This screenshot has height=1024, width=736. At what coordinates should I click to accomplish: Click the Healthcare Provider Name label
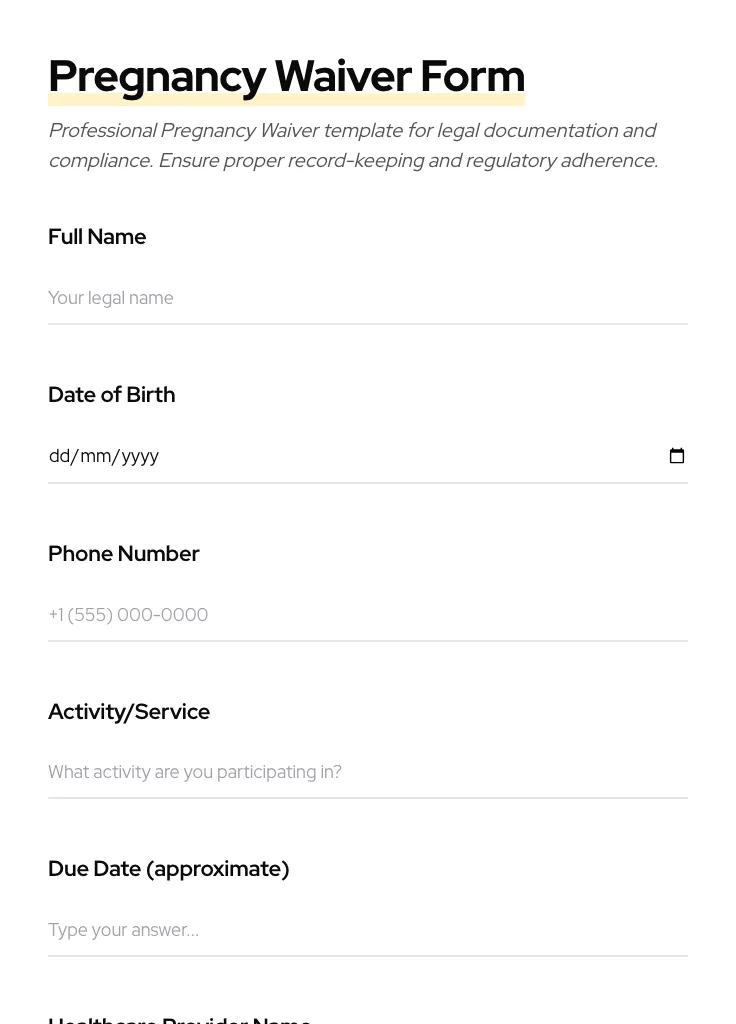click(180, 1019)
